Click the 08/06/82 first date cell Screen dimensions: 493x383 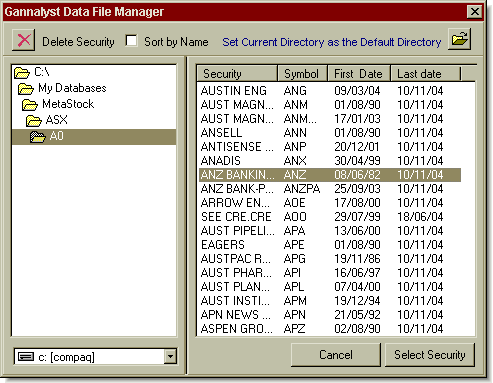[357, 175]
